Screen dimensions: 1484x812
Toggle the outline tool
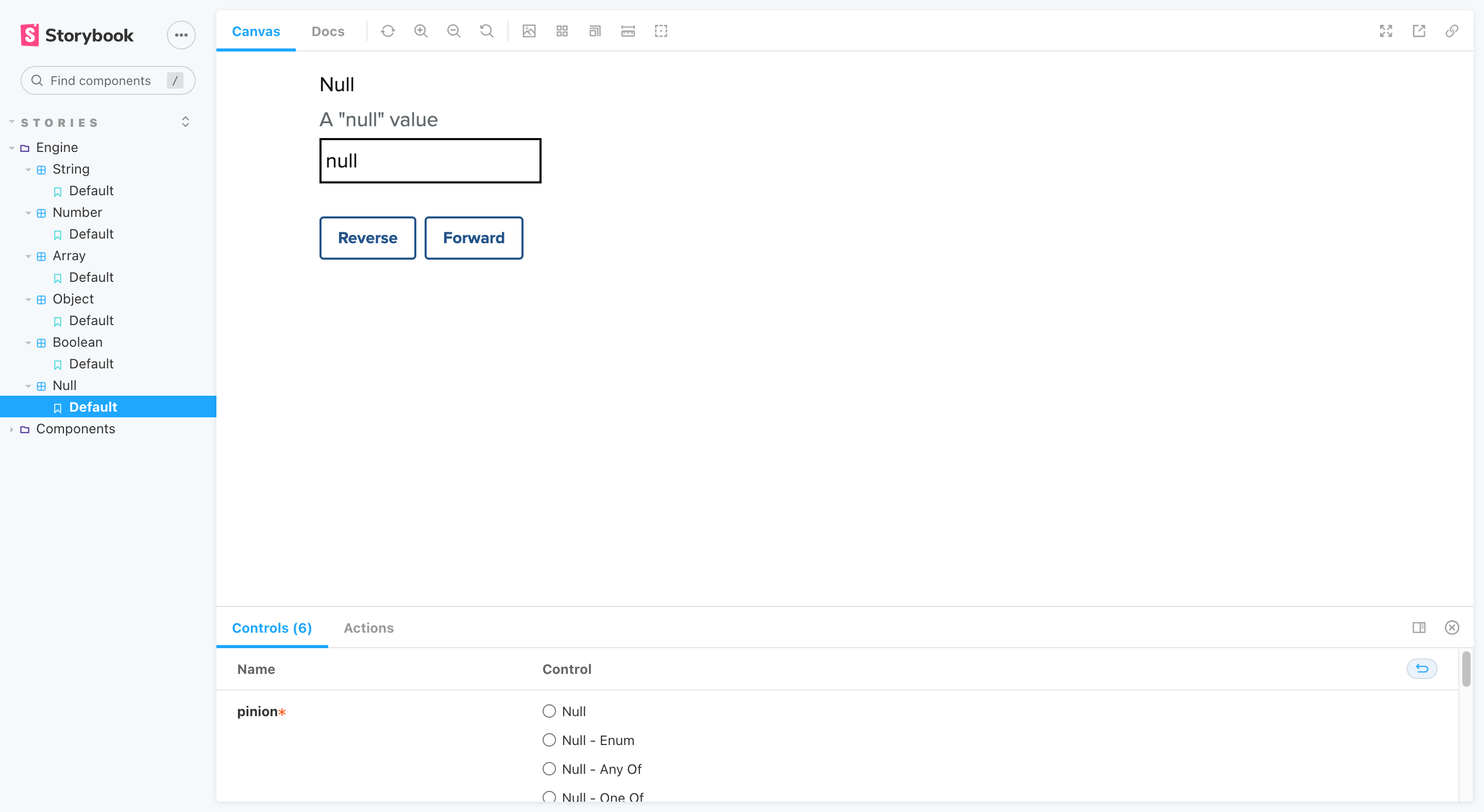pos(661,31)
